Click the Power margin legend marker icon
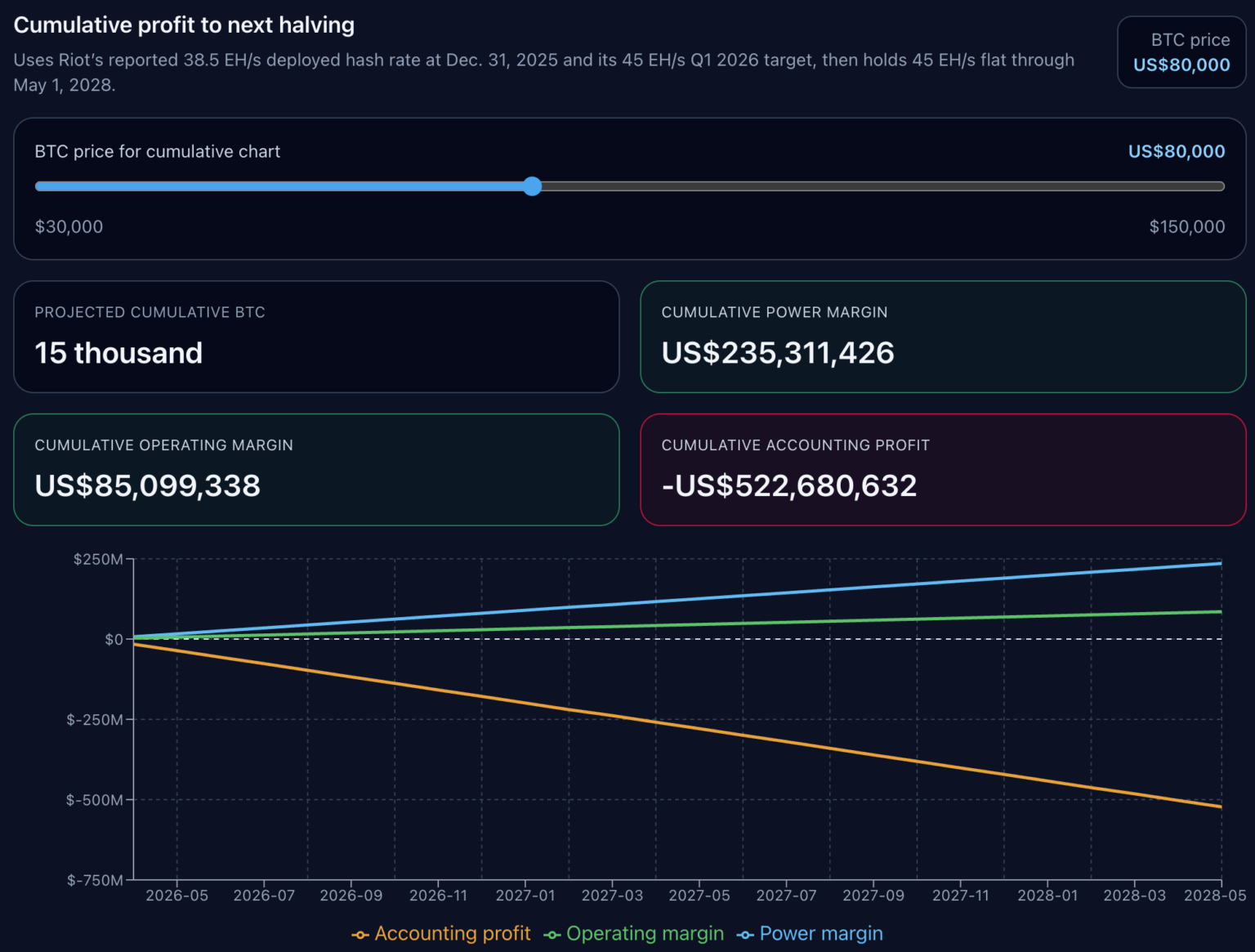1255x952 pixels. coord(746,933)
